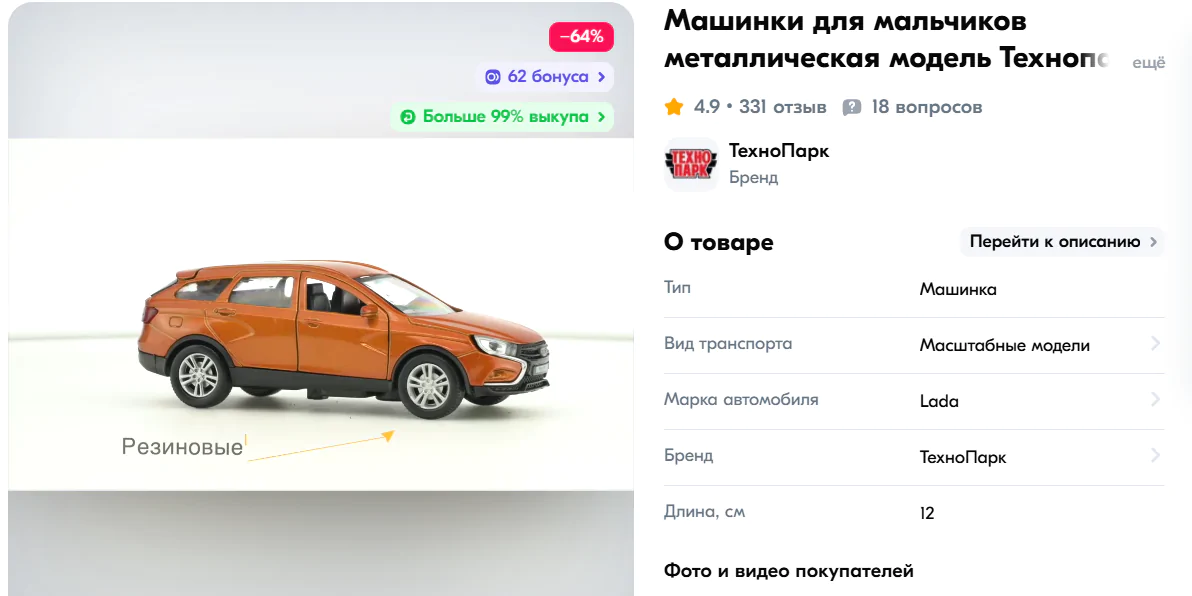Click the question mark icon near 18 вопросов

point(852,108)
